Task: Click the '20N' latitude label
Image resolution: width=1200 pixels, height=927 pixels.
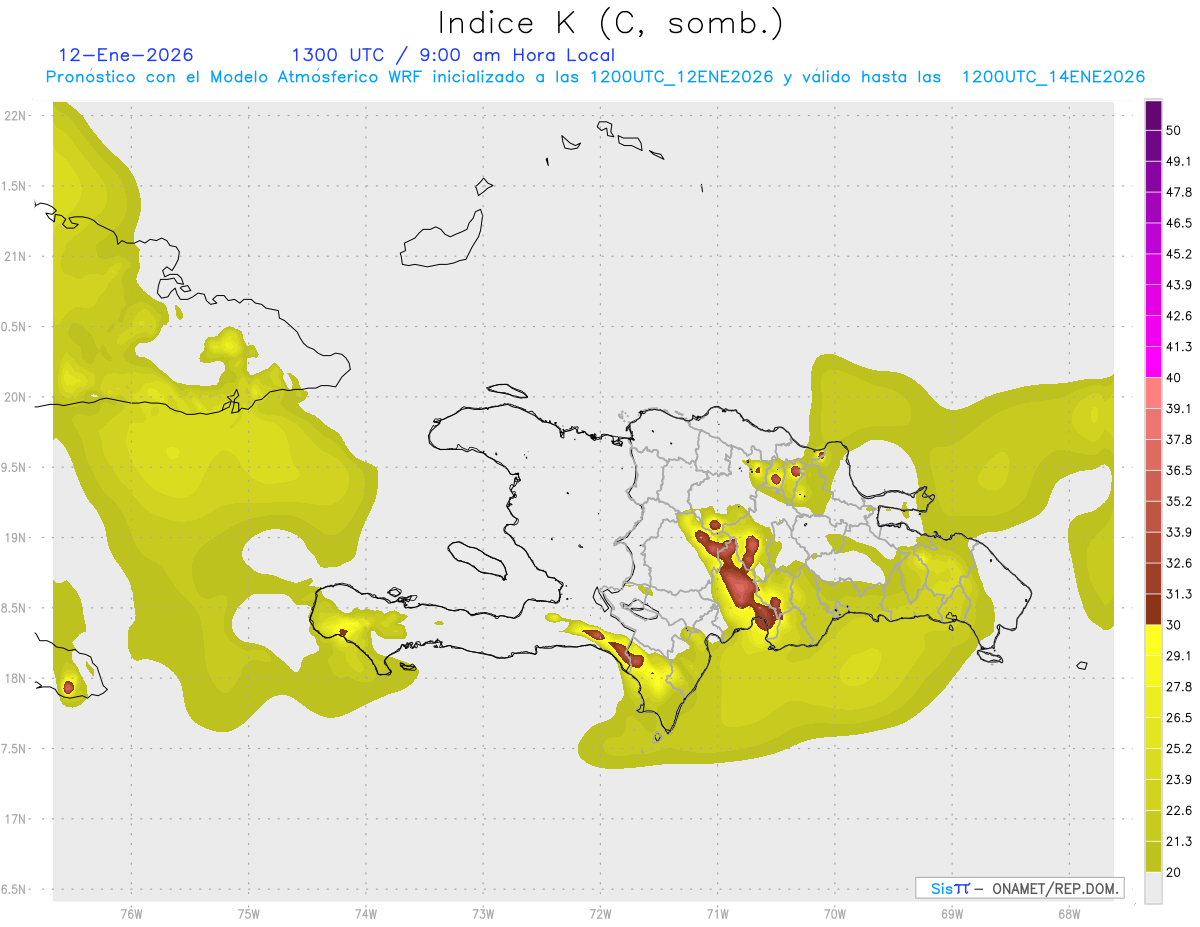Action: tap(15, 397)
